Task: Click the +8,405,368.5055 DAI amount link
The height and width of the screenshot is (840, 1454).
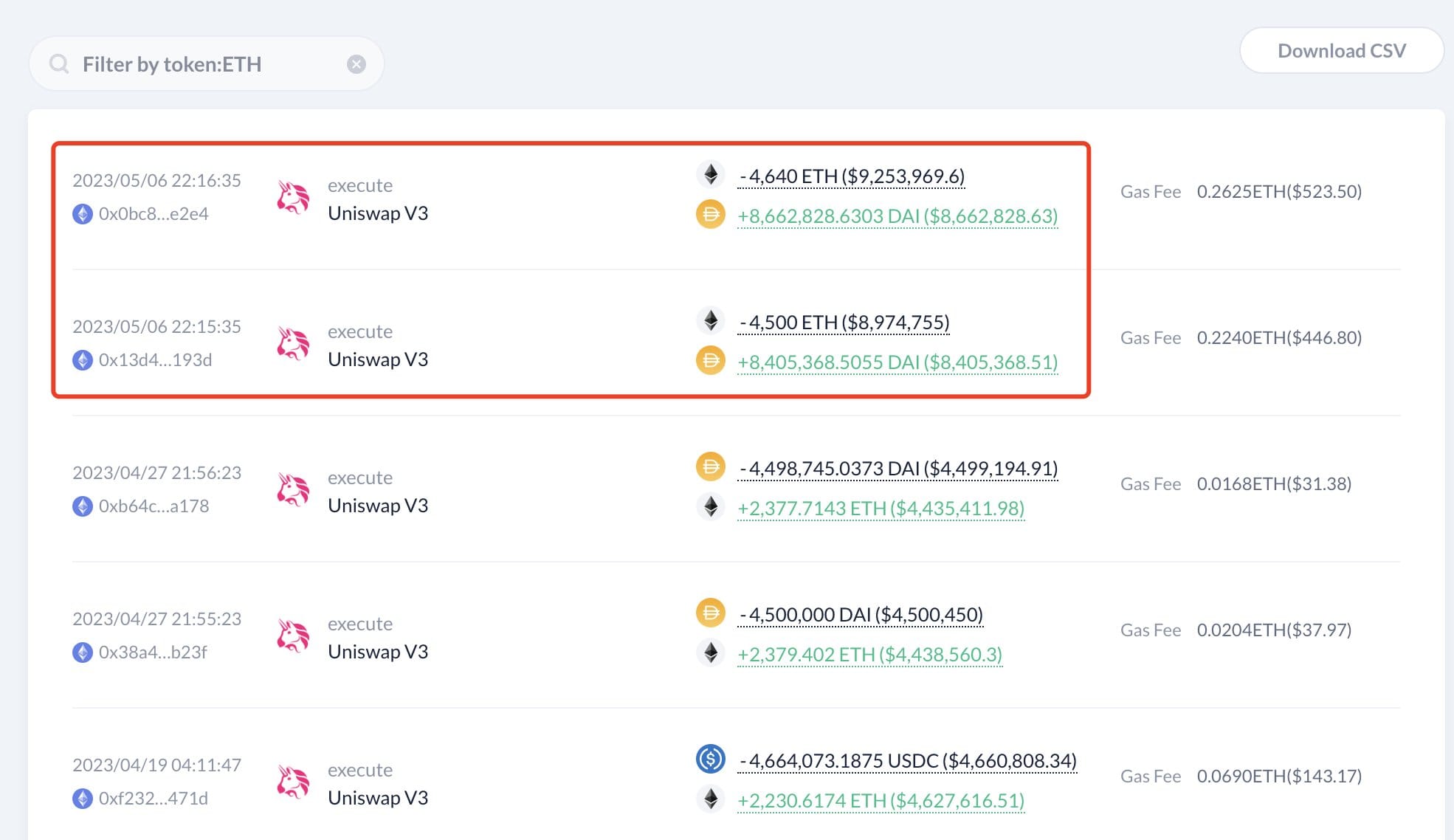Action: [897, 362]
